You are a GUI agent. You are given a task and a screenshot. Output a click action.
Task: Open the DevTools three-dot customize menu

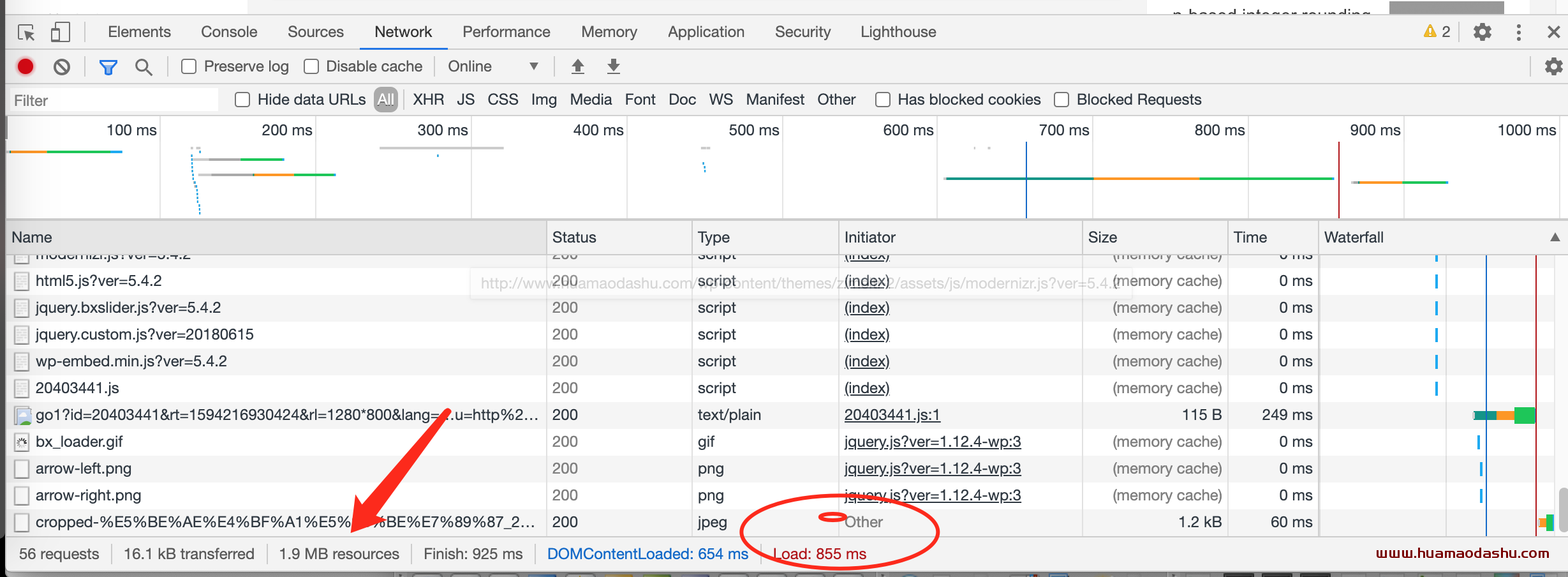[1518, 33]
